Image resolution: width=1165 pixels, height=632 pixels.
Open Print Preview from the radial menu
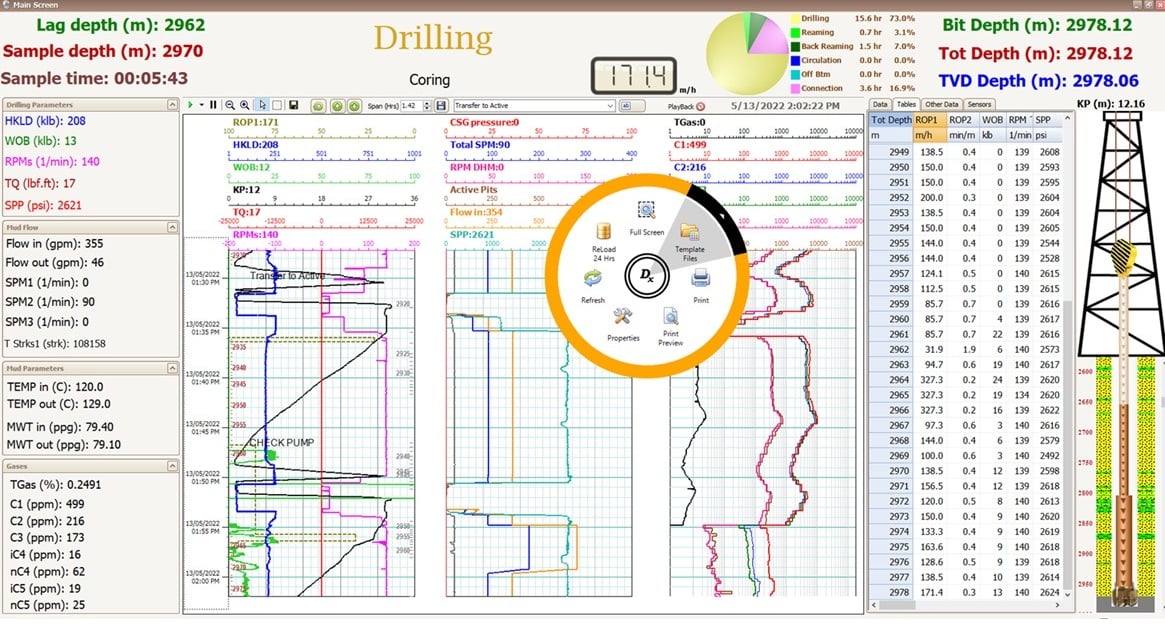tap(670, 327)
